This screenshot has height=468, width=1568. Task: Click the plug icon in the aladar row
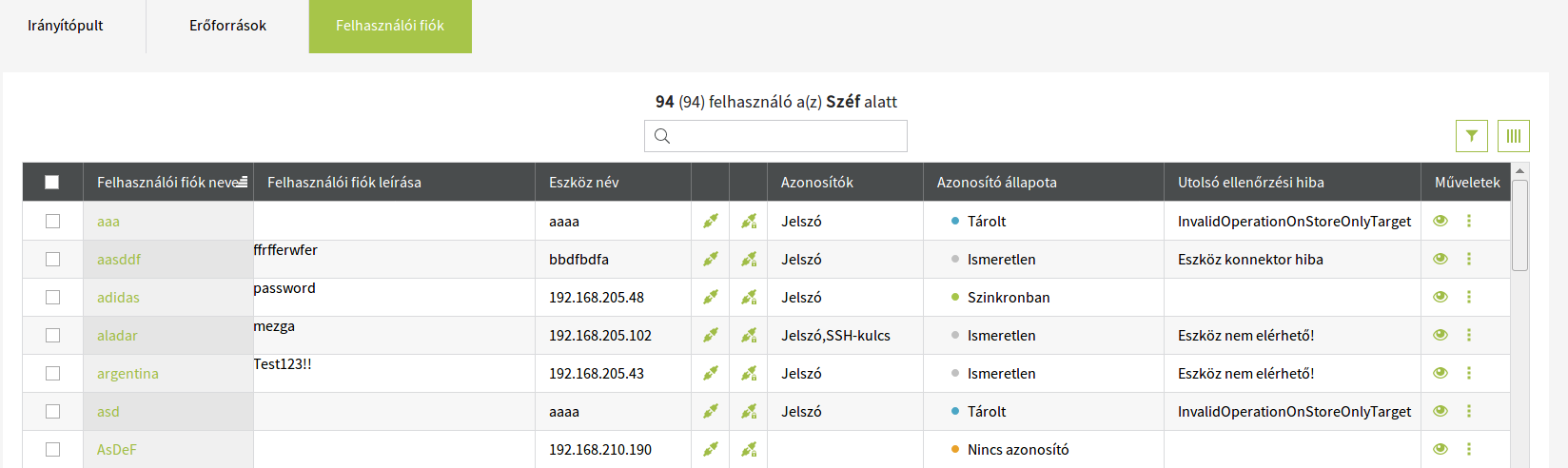[710, 335]
